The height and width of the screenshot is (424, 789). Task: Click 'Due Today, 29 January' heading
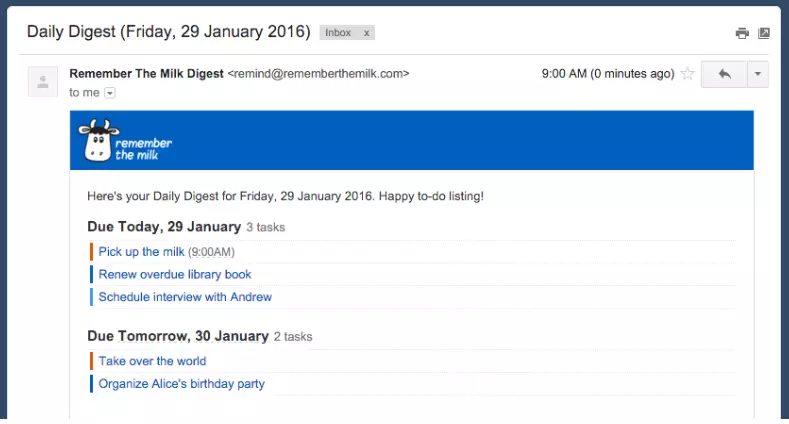point(164,226)
